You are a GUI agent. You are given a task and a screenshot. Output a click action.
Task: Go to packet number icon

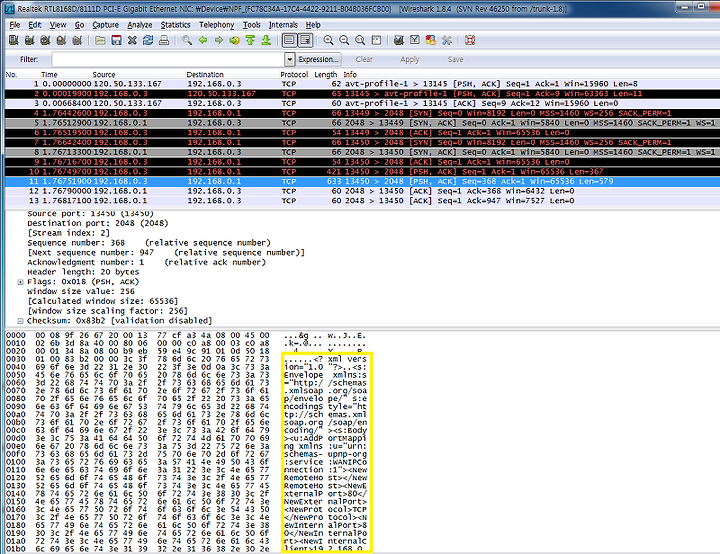(x=235, y=40)
